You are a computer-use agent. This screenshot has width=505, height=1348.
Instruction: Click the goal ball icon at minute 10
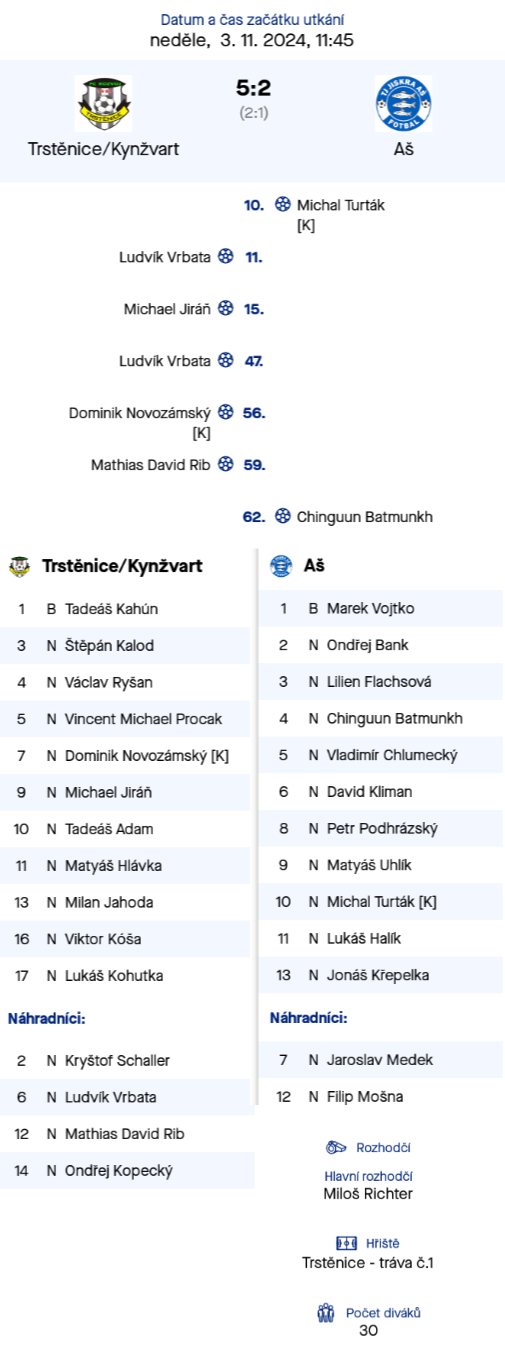pos(282,205)
